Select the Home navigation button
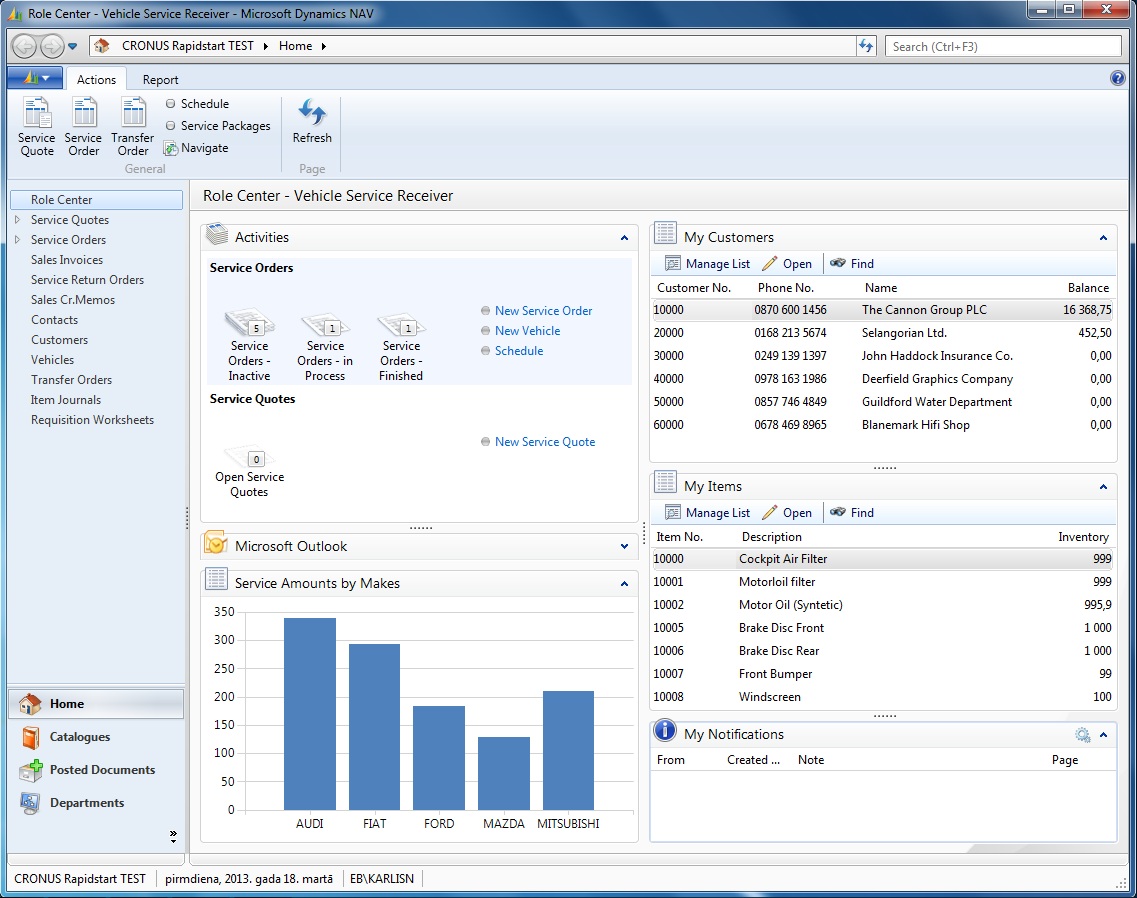 (x=96, y=704)
